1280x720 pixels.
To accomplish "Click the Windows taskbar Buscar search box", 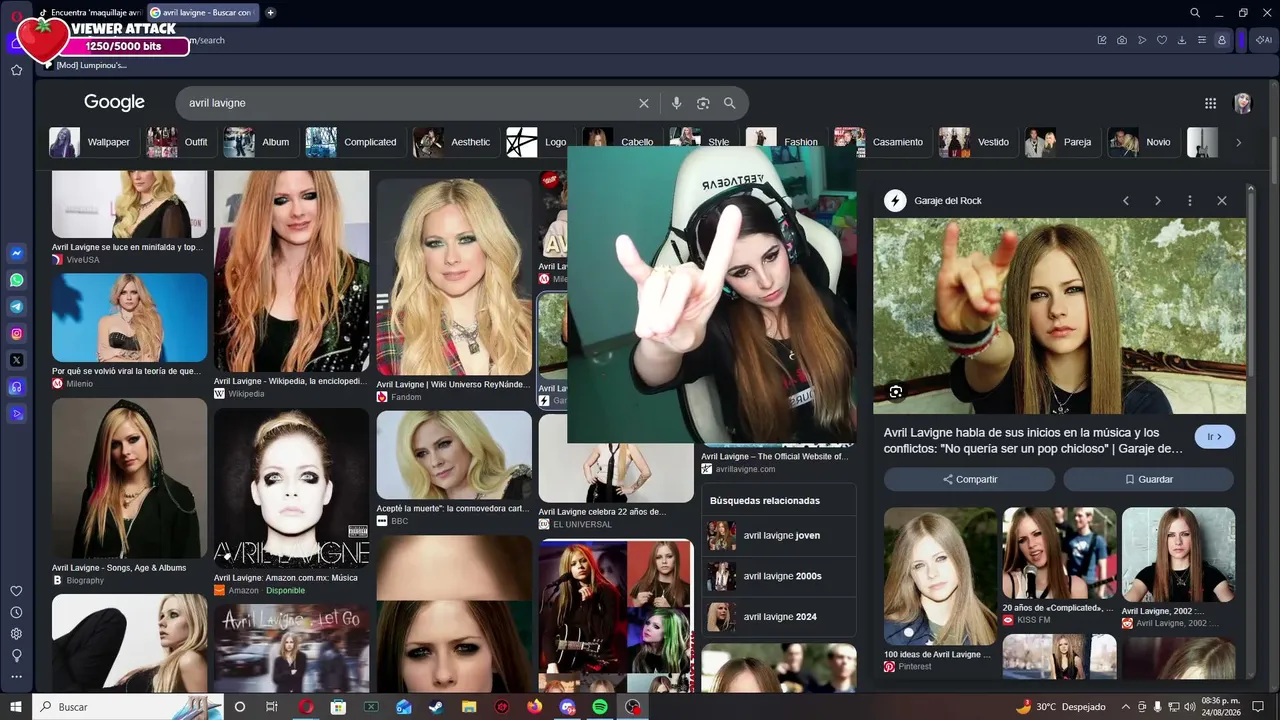I will pyautogui.click(x=128, y=707).
